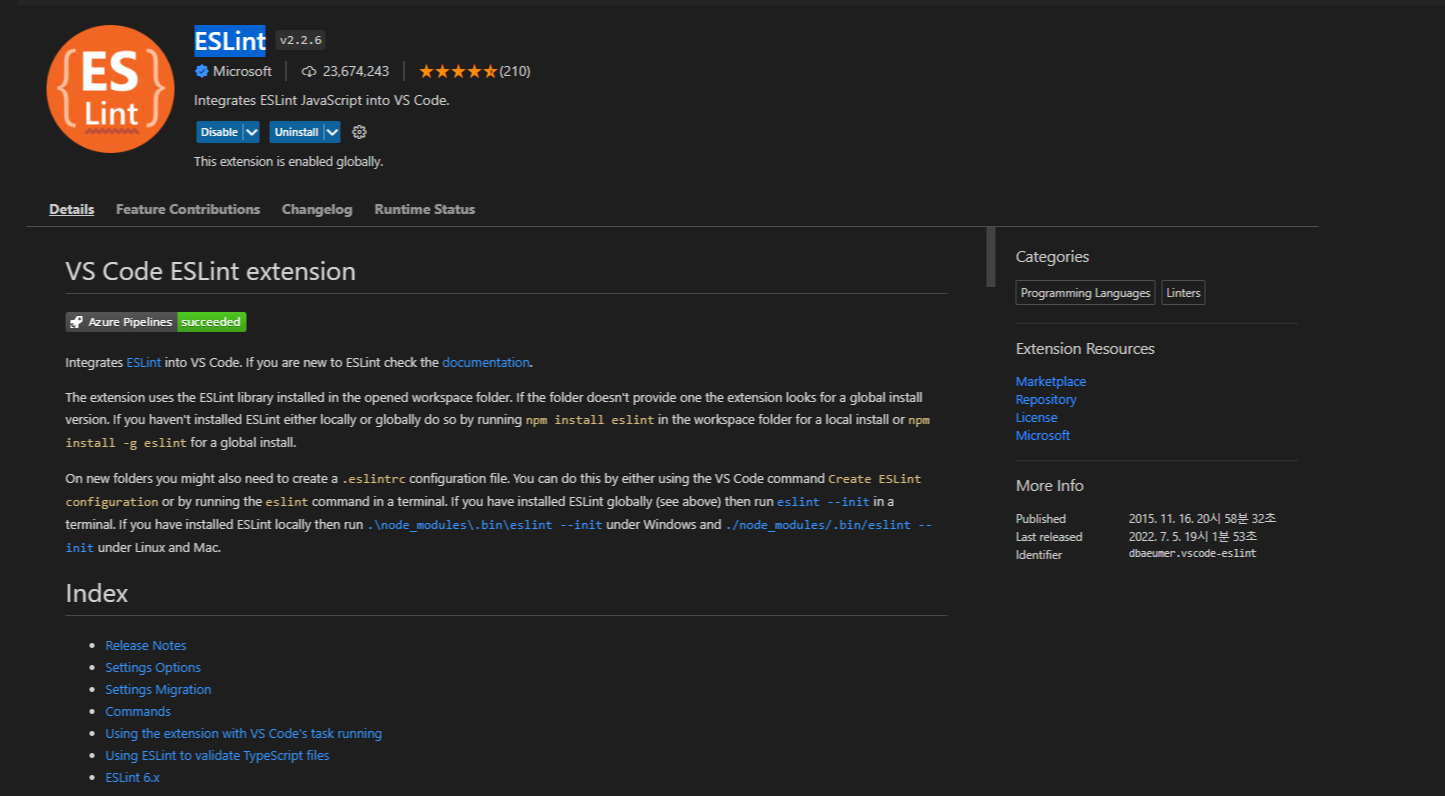This screenshot has height=796, width=1445.
Task: Open Using ESLint to validate TypeScript files link
Action: (217, 755)
